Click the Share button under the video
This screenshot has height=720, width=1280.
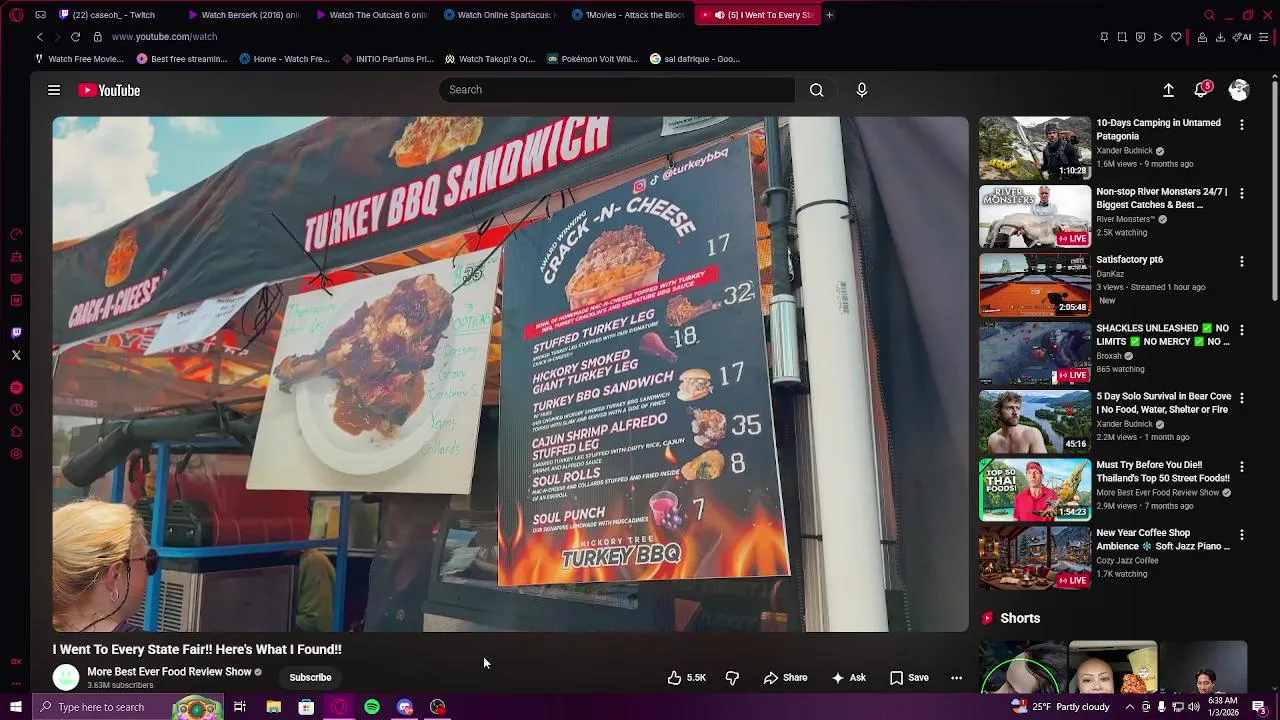(785, 678)
